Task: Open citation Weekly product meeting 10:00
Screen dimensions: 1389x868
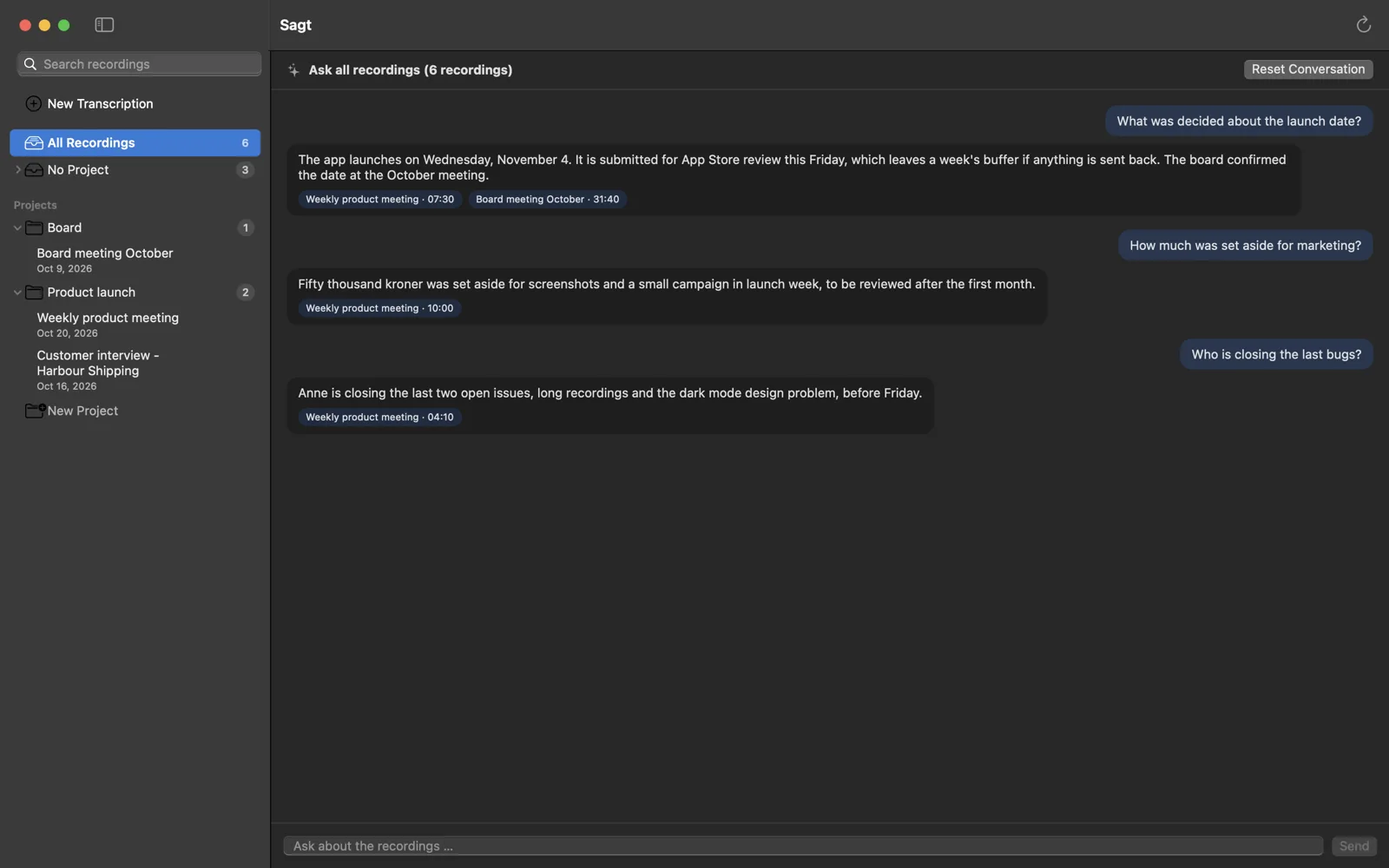Action: pos(379,308)
